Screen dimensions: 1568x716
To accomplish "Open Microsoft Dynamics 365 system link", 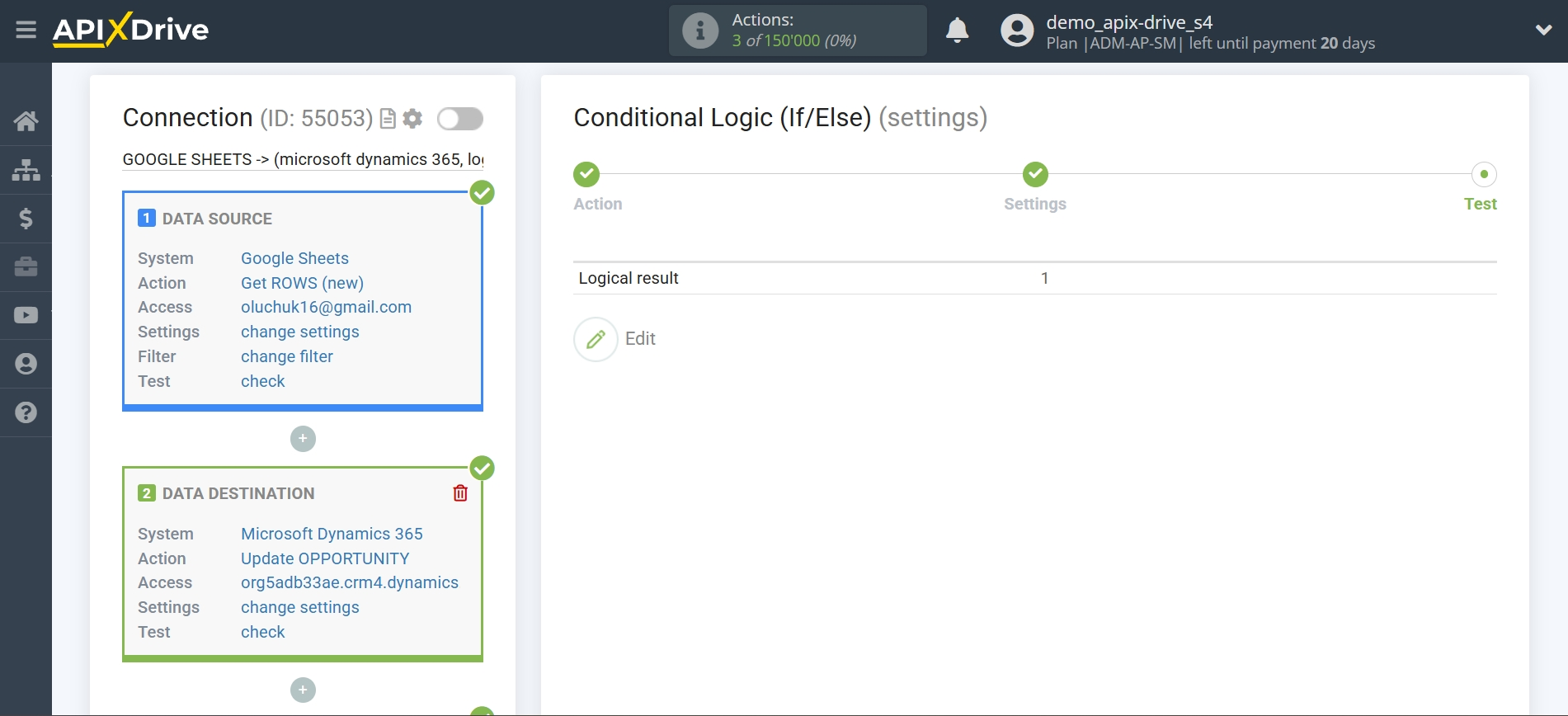I will 332,534.
